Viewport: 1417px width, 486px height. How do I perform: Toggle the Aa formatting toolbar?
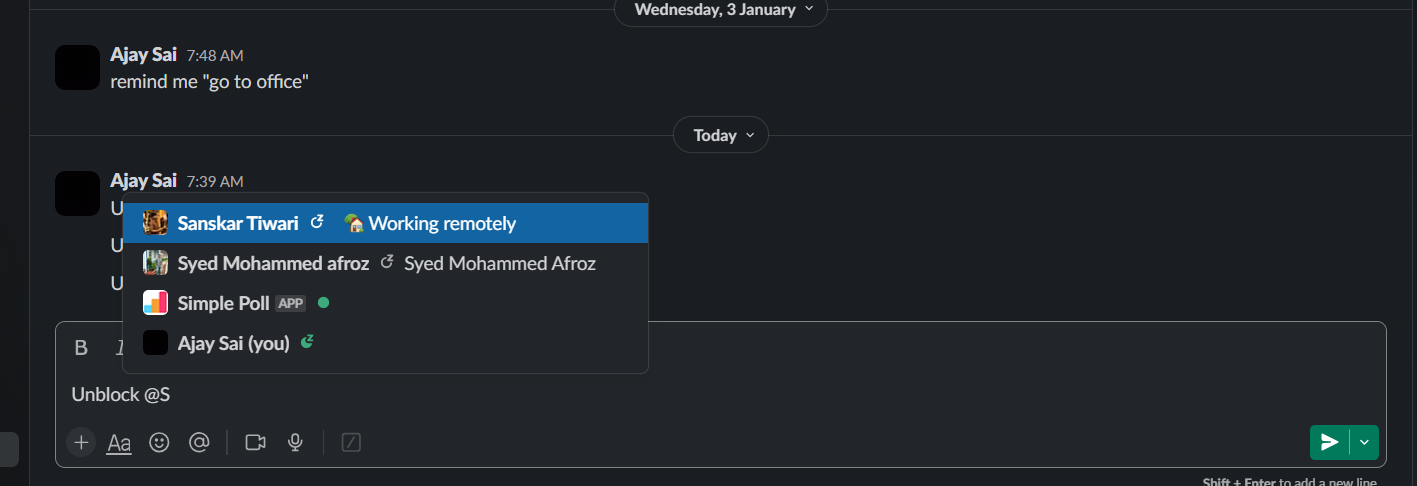tap(119, 442)
